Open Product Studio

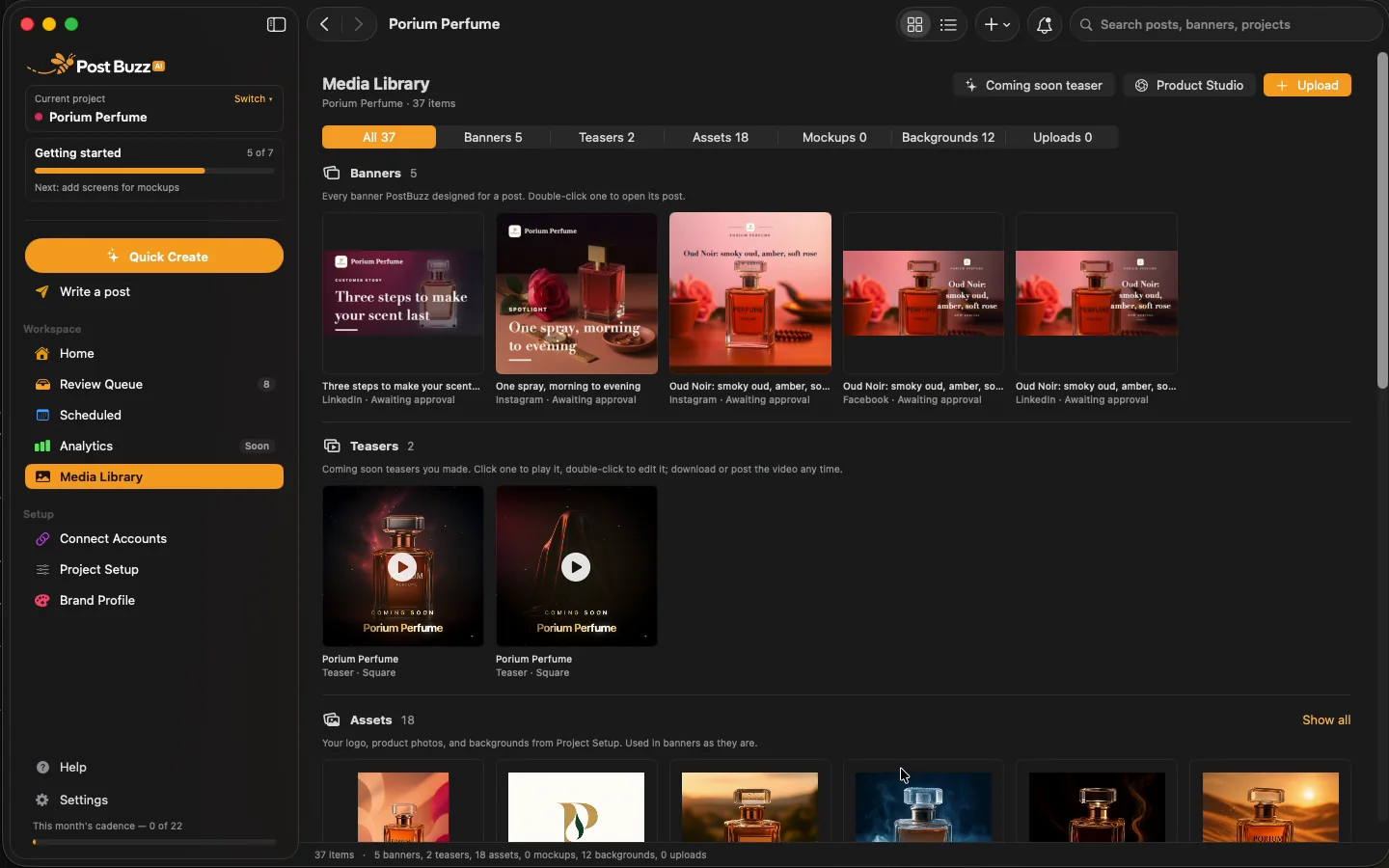click(1189, 86)
